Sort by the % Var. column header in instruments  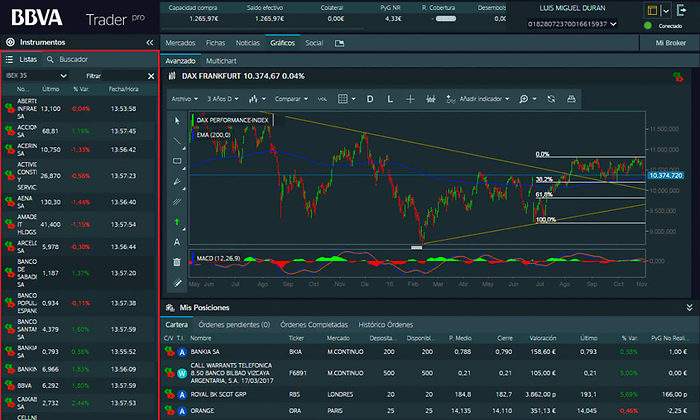coord(81,89)
